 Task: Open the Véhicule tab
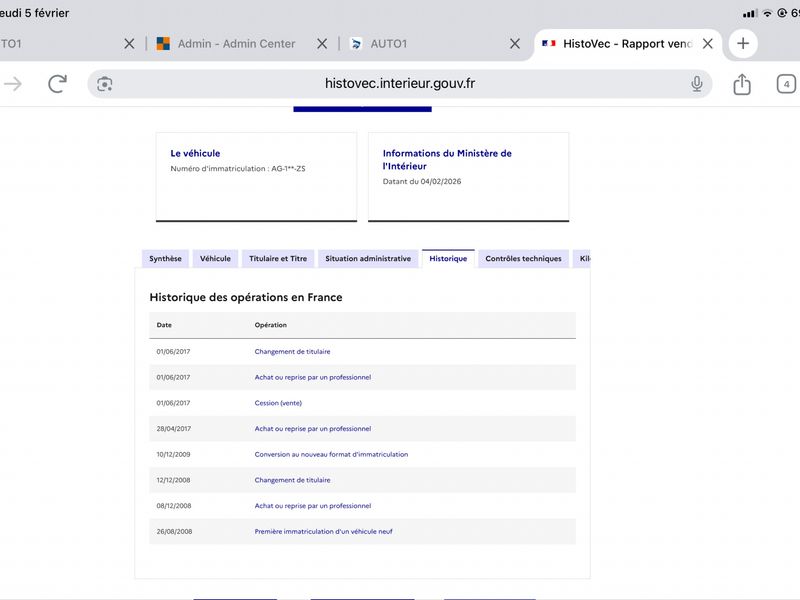click(215, 259)
